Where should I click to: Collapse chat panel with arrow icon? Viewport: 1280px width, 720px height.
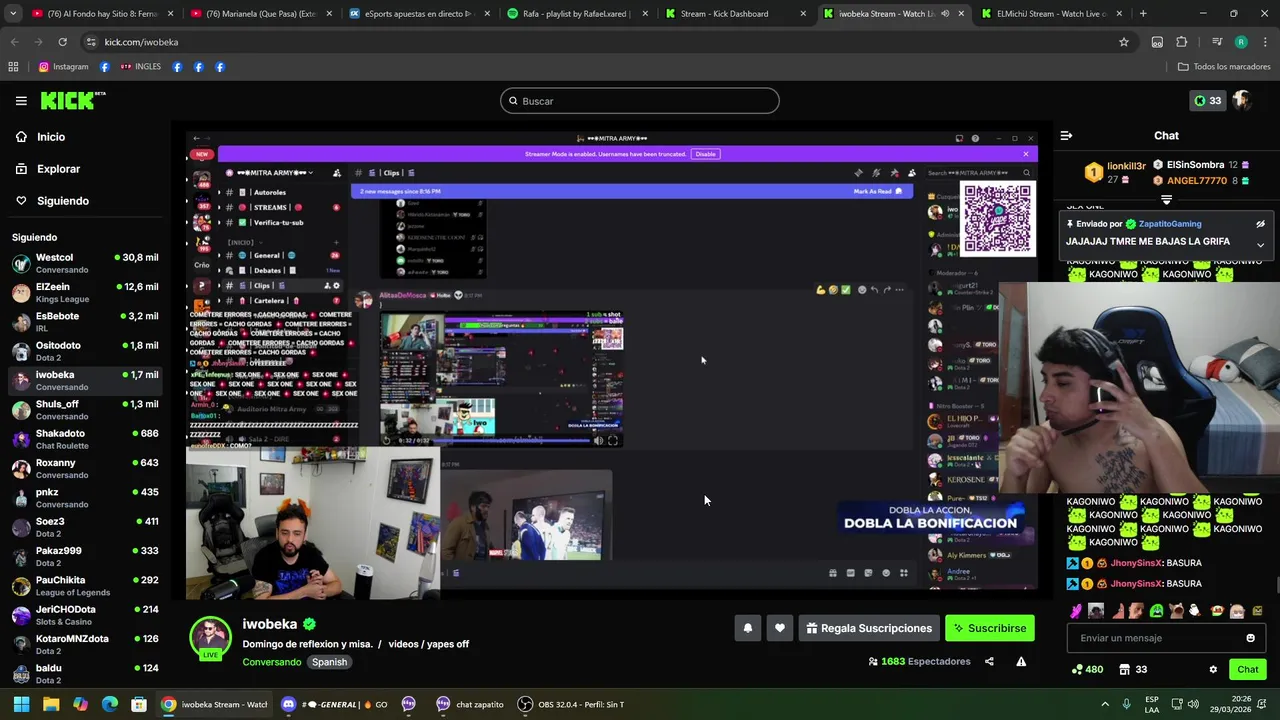(1066, 135)
